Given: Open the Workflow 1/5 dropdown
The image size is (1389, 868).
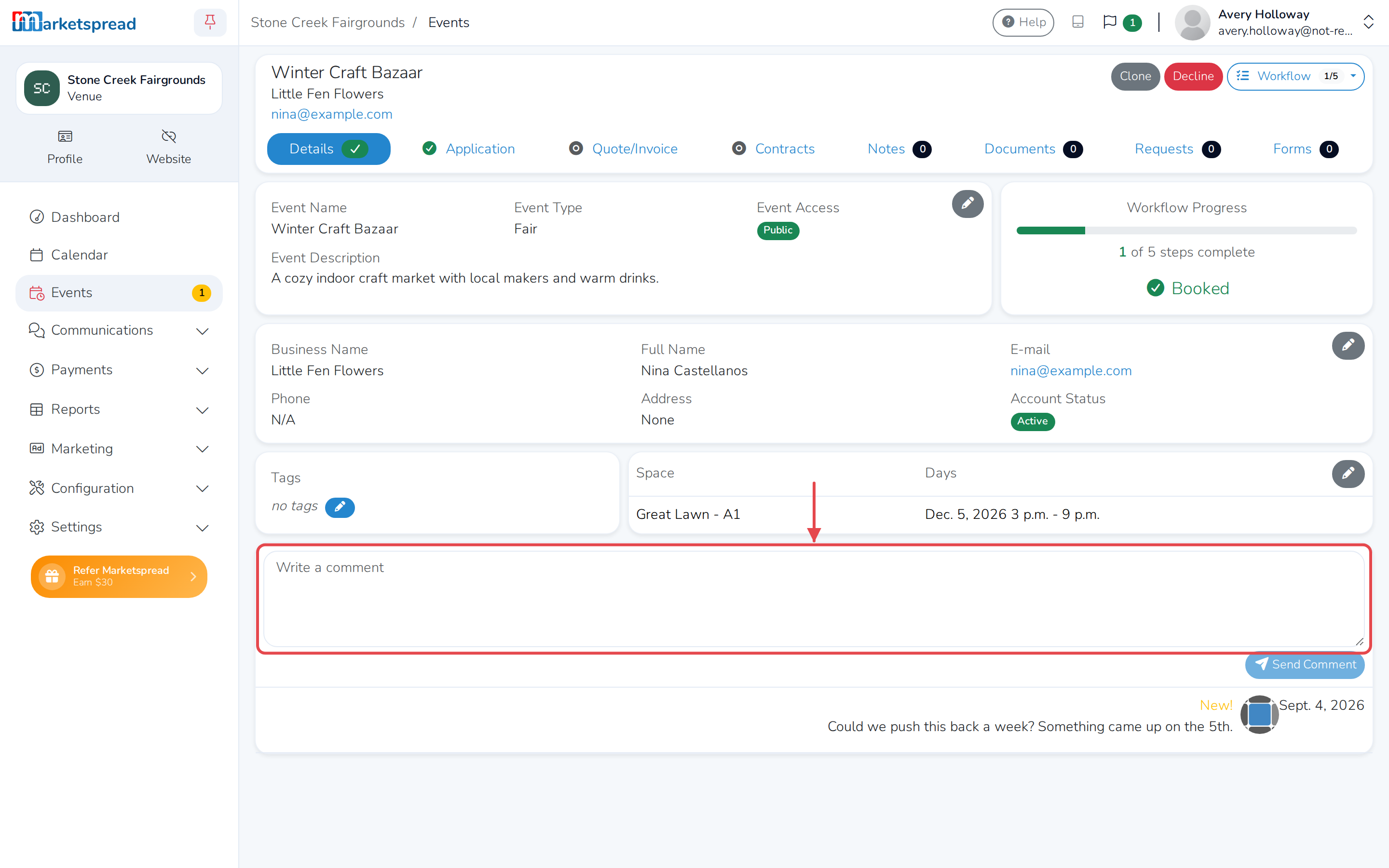Looking at the screenshot, I should pyautogui.click(x=1295, y=76).
